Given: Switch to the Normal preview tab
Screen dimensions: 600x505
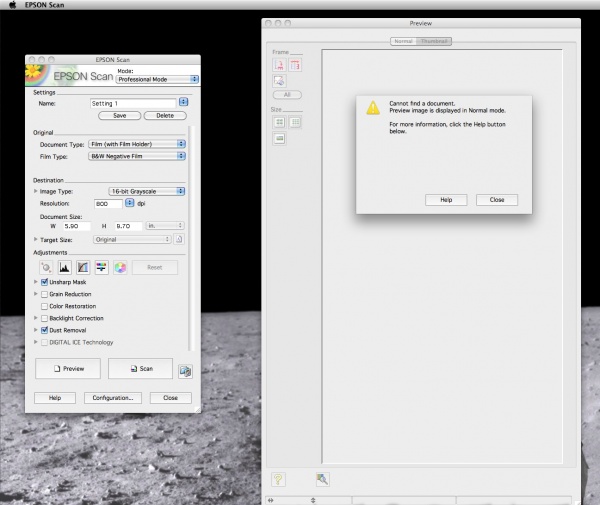Looking at the screenshot, I should pos(403,41).
